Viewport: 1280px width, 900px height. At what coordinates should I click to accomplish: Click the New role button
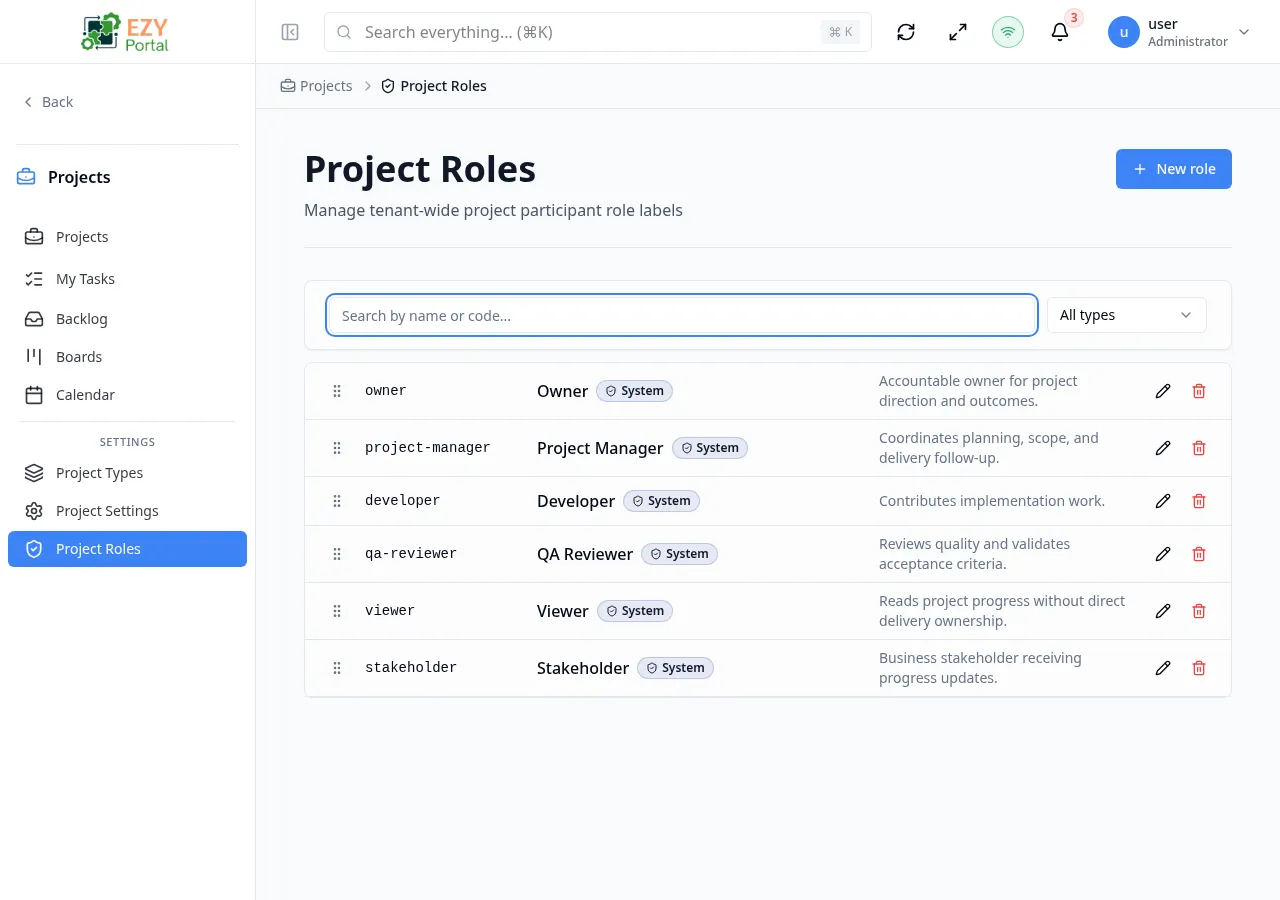tap(1173, 169)
